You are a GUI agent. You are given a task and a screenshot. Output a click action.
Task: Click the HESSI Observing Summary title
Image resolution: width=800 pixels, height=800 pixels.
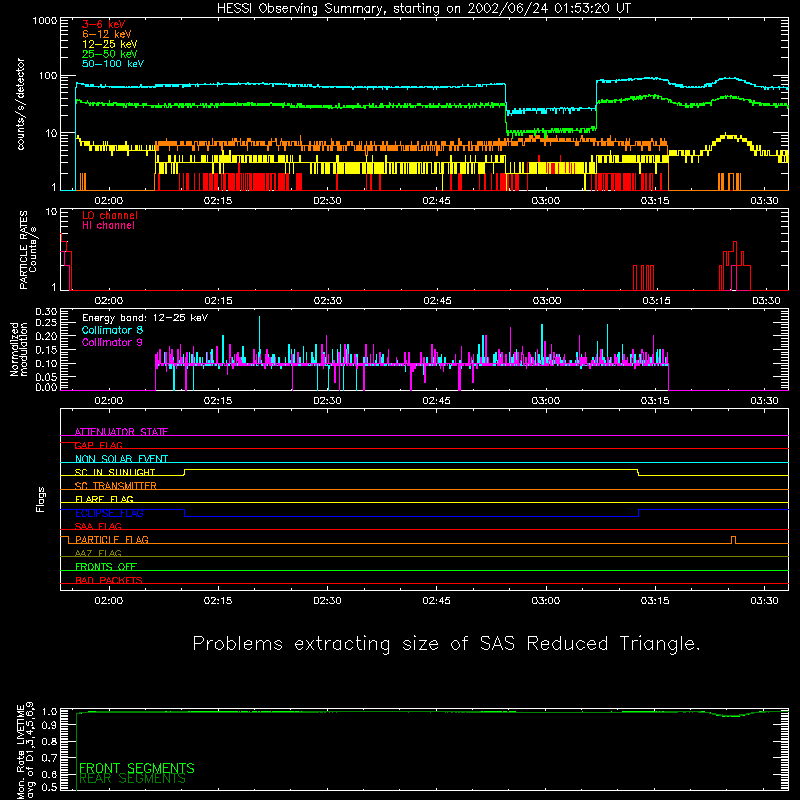[423, 9]
